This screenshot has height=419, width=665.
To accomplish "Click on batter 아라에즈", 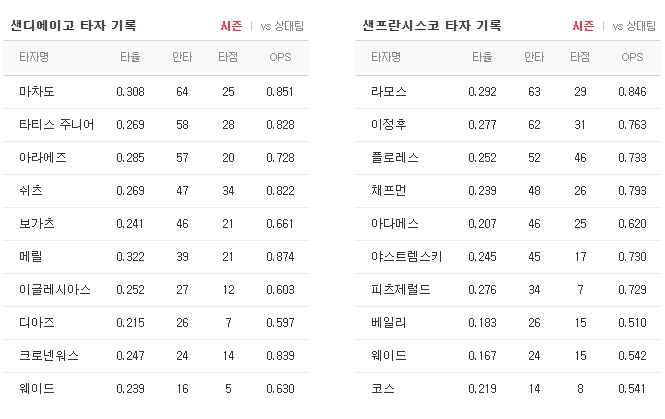I will (42, 158).
